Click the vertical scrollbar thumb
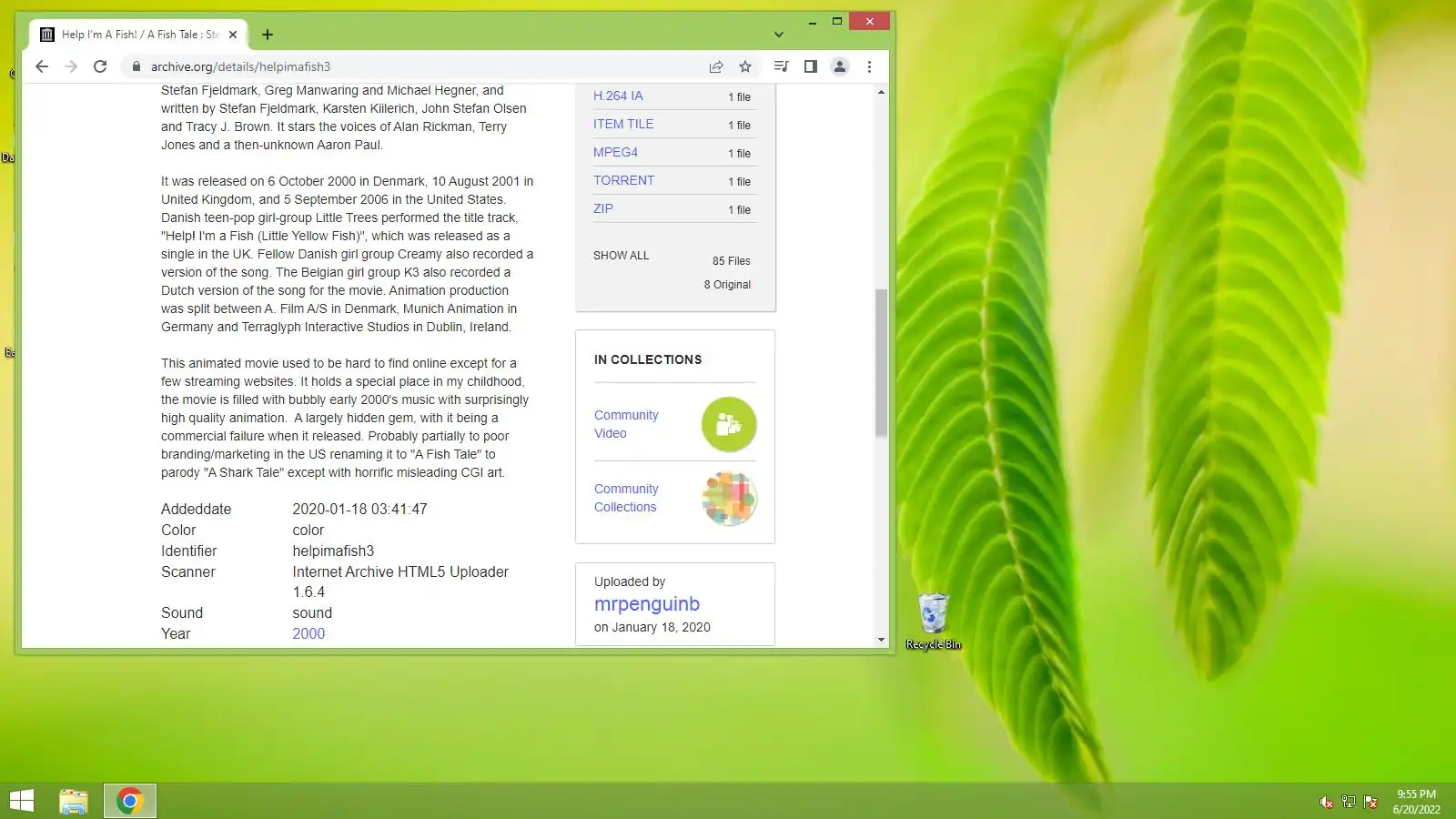 pos(881,362)
